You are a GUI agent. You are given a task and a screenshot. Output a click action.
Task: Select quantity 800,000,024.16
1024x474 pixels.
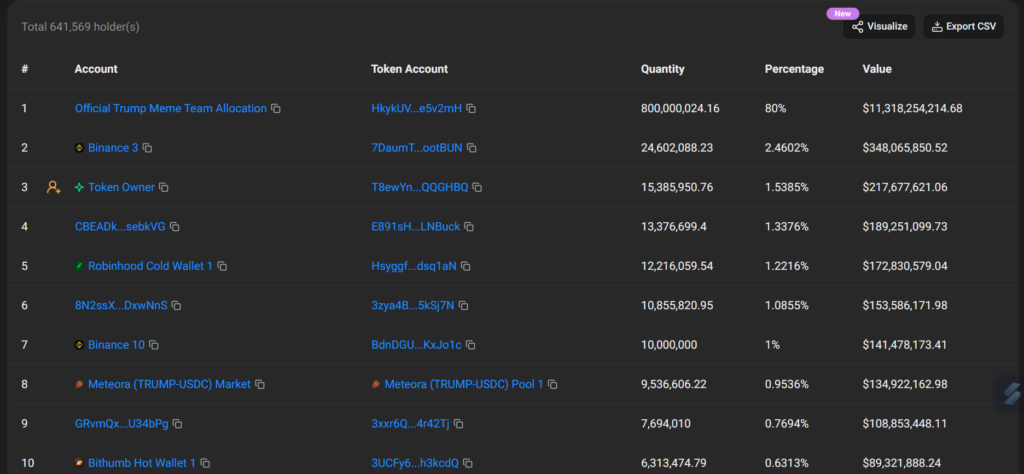pyautogui.click(x=680, y=108)
